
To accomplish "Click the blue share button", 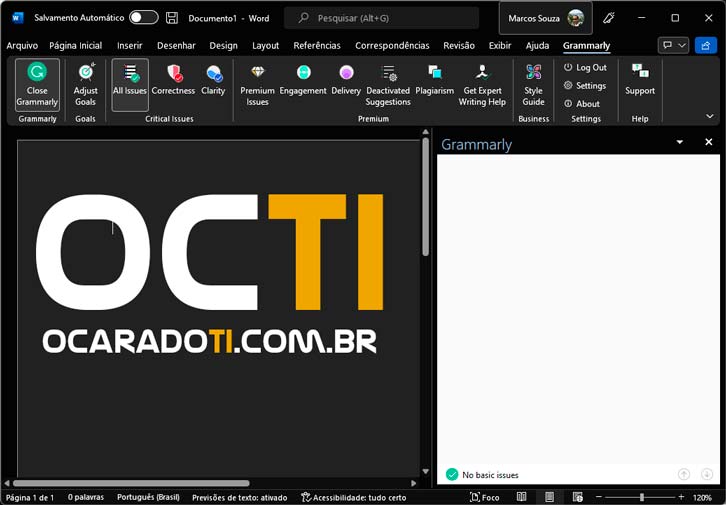I will tap(706, 45).
